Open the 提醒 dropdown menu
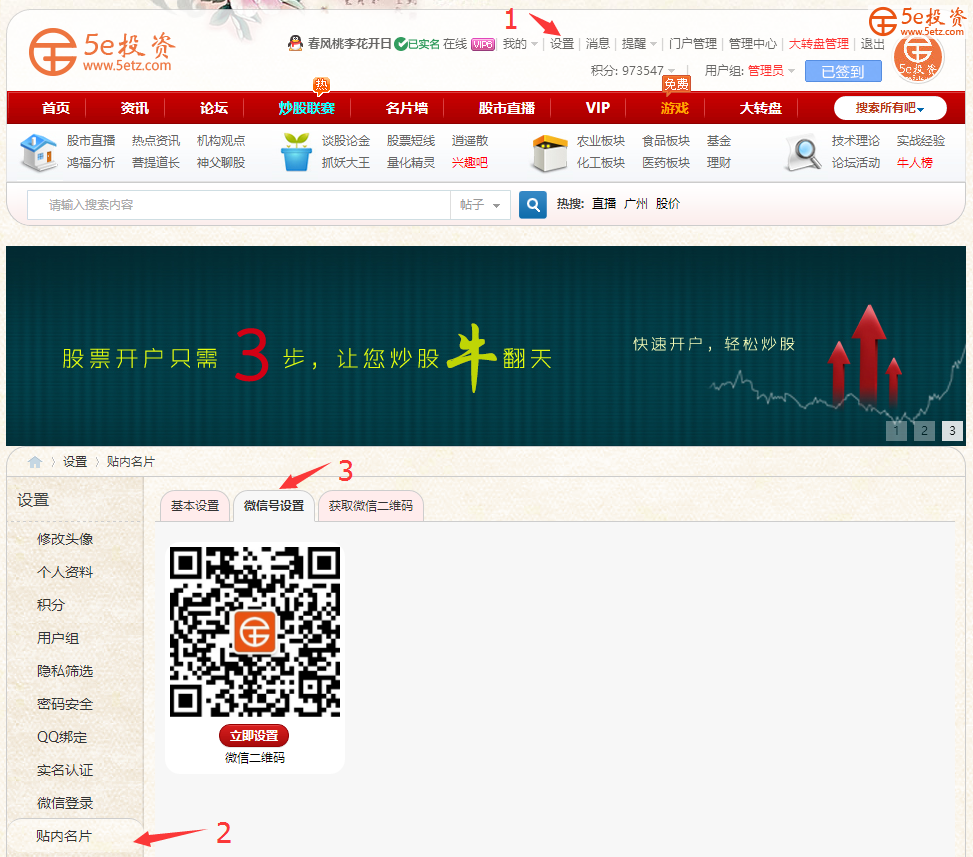Screen dimensions: 973x857 tap(639, 44)
